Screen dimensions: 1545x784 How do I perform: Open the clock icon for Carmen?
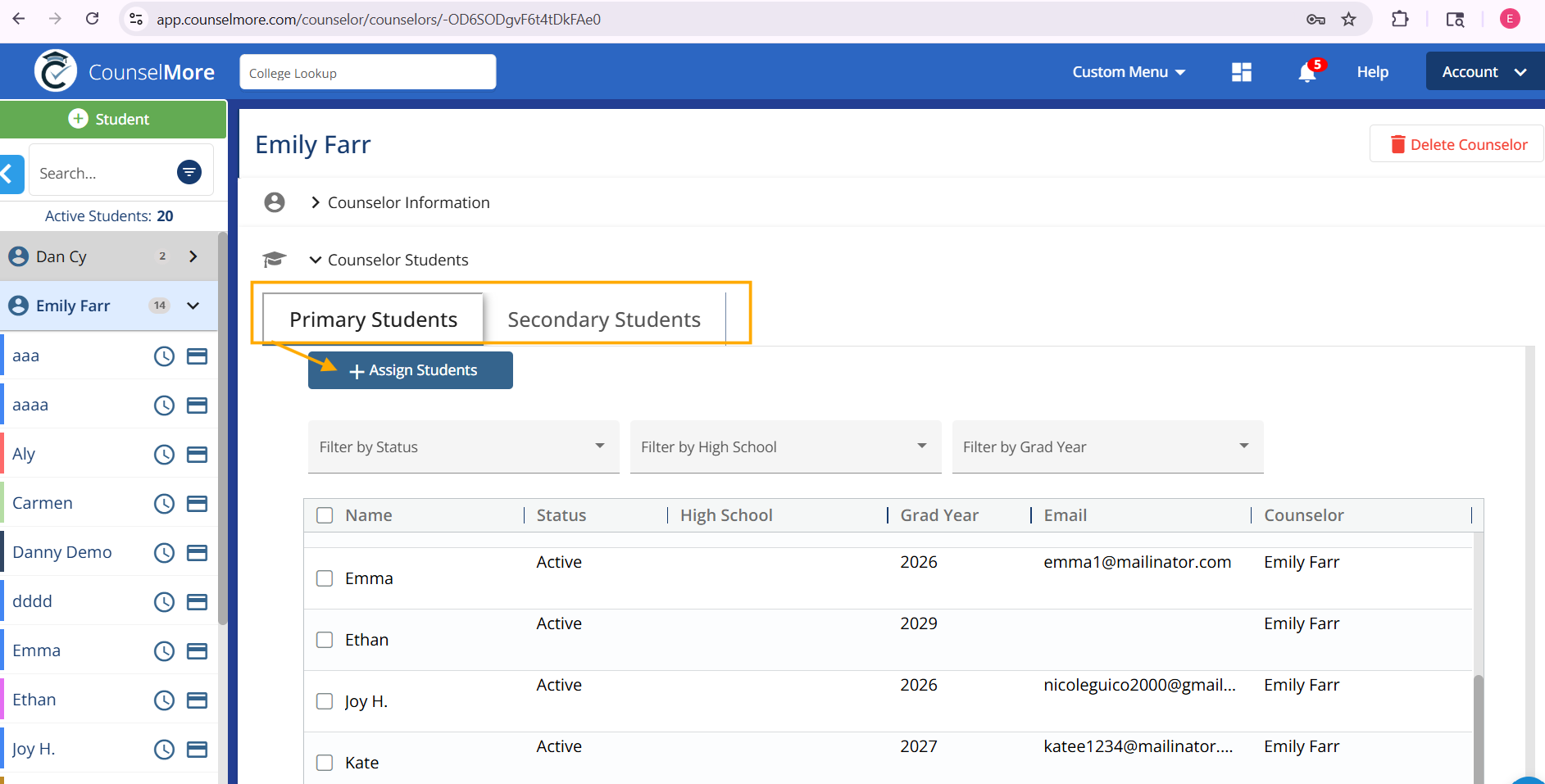[x=165, y=504]
